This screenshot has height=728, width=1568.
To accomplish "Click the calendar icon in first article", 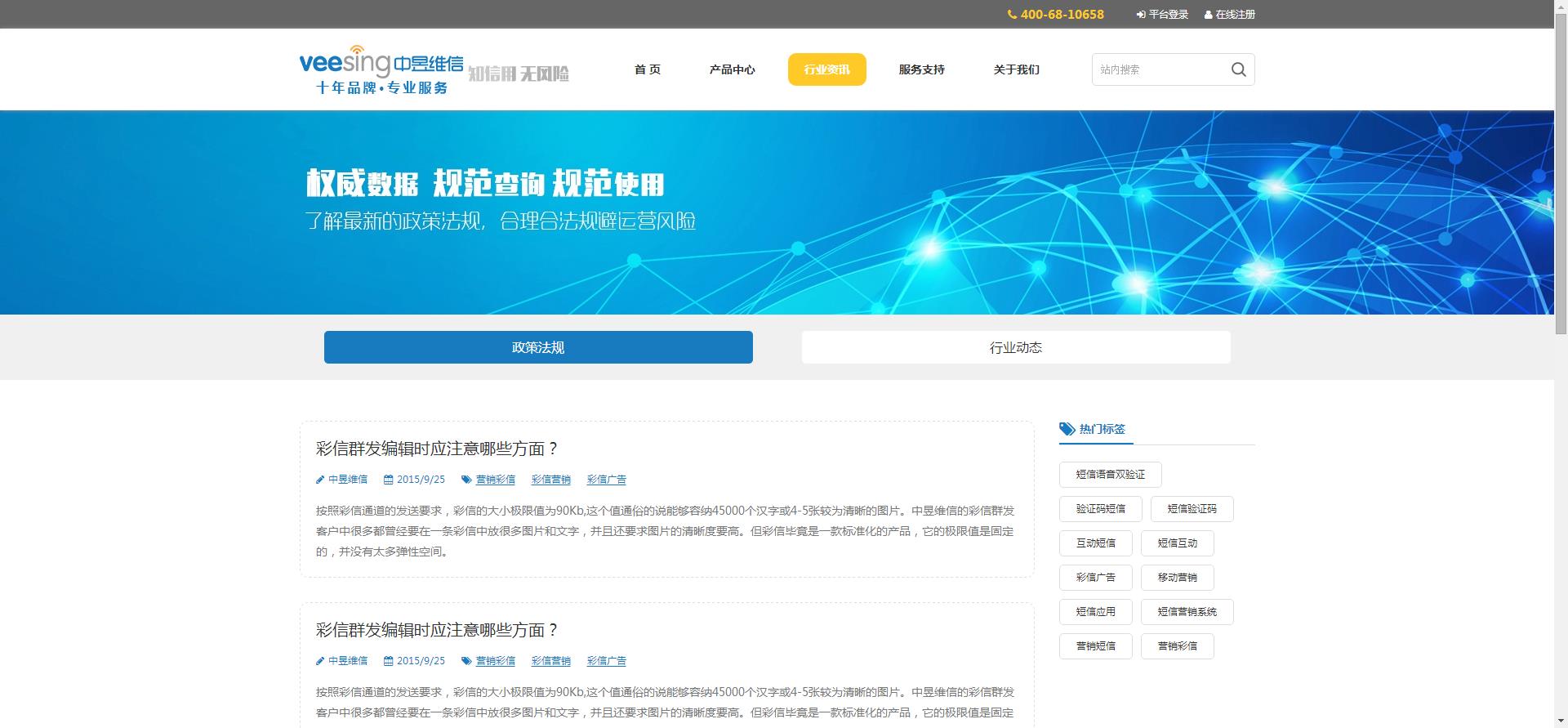I will [x=389, y=480].
